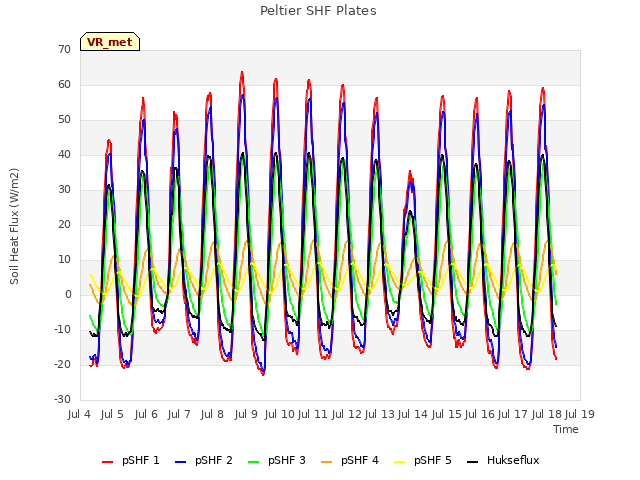Click the blue pSHF 2 legend swatch
The width and height of the screenshot is (640, 480).
(x=180, y=462)
